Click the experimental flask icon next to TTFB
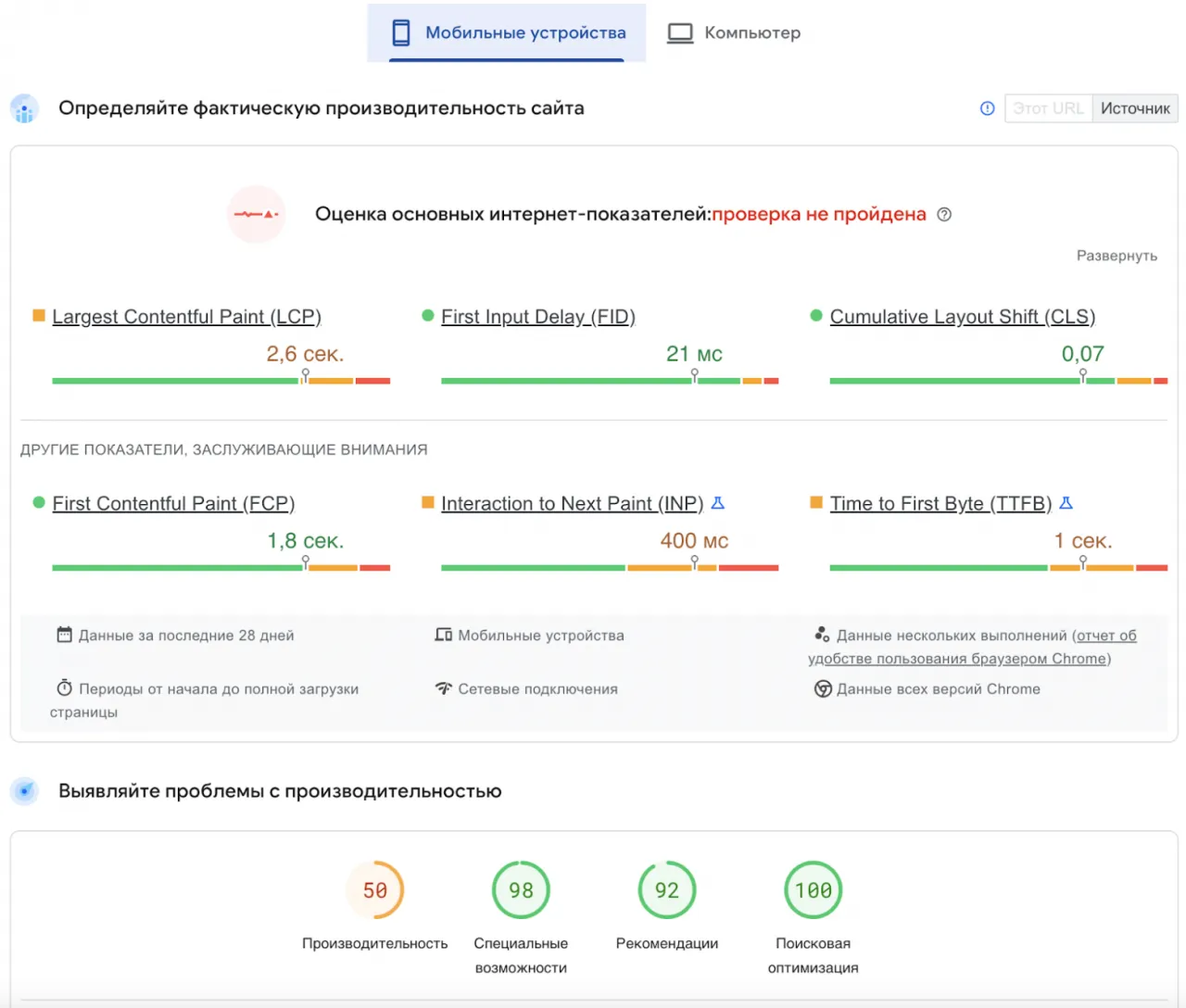1186x1008 pixels. point(1066,503)
